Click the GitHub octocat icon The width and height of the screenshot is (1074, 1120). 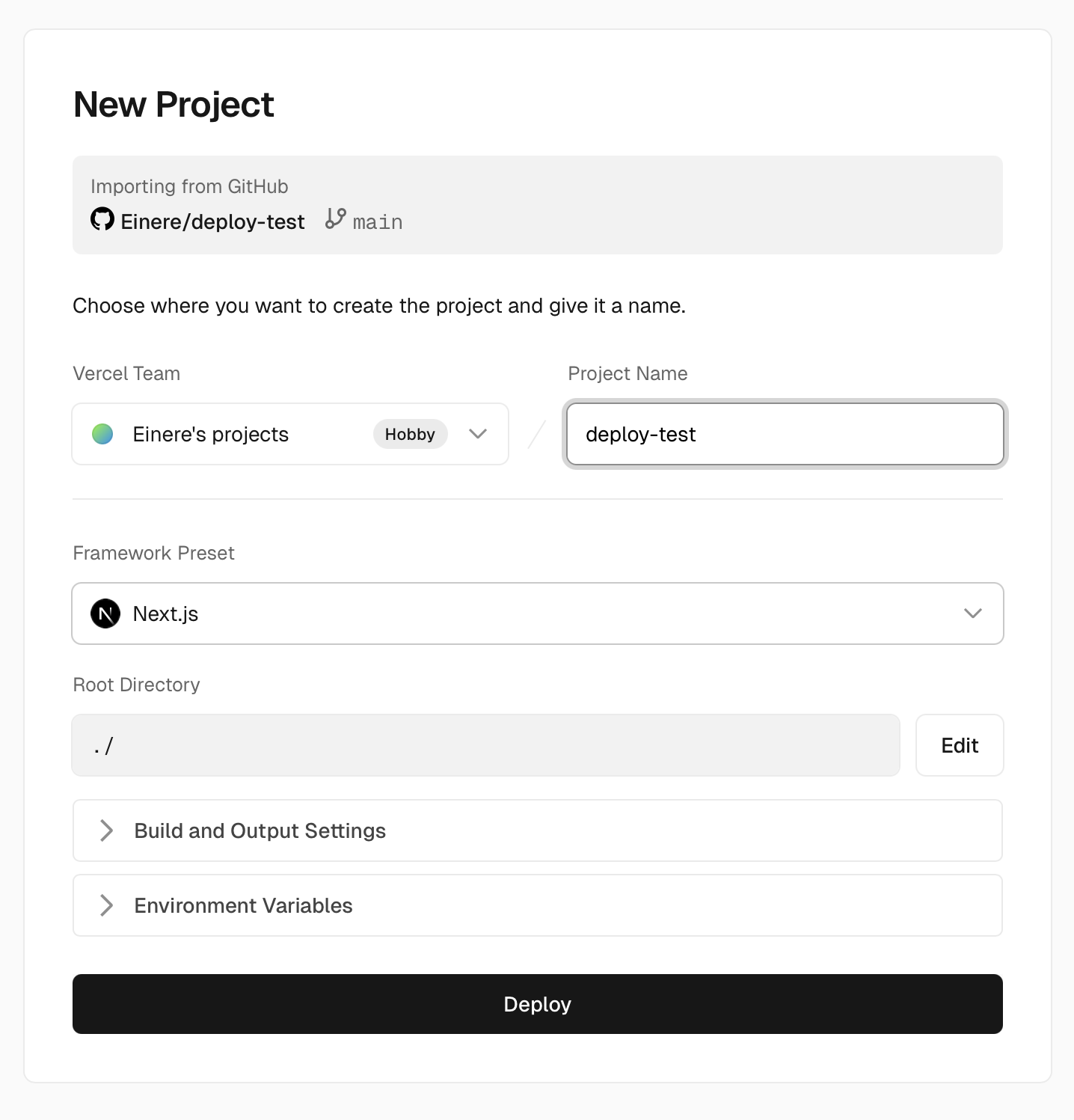102,220
